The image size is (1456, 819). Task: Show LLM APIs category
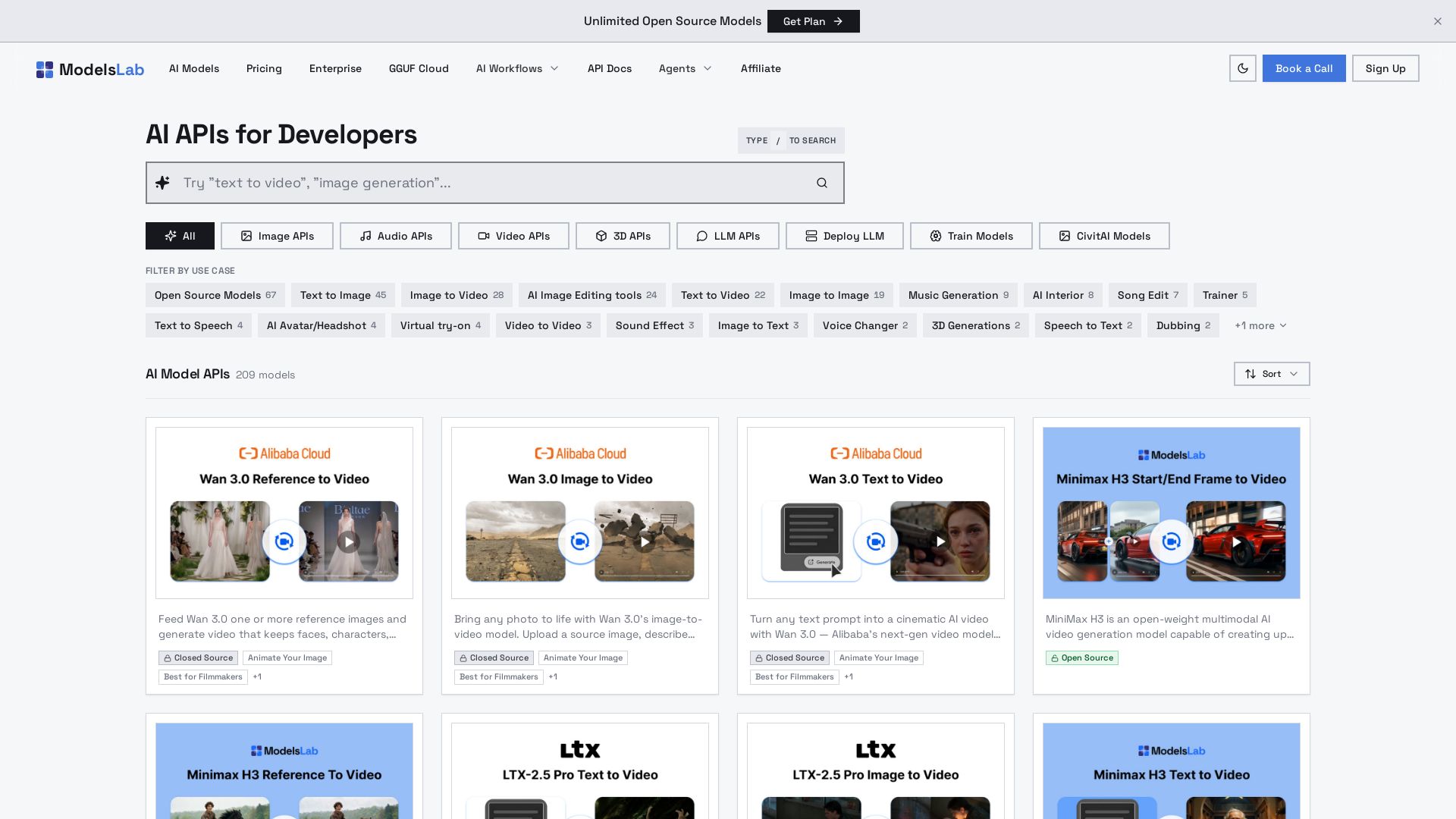tap(728, 236)
